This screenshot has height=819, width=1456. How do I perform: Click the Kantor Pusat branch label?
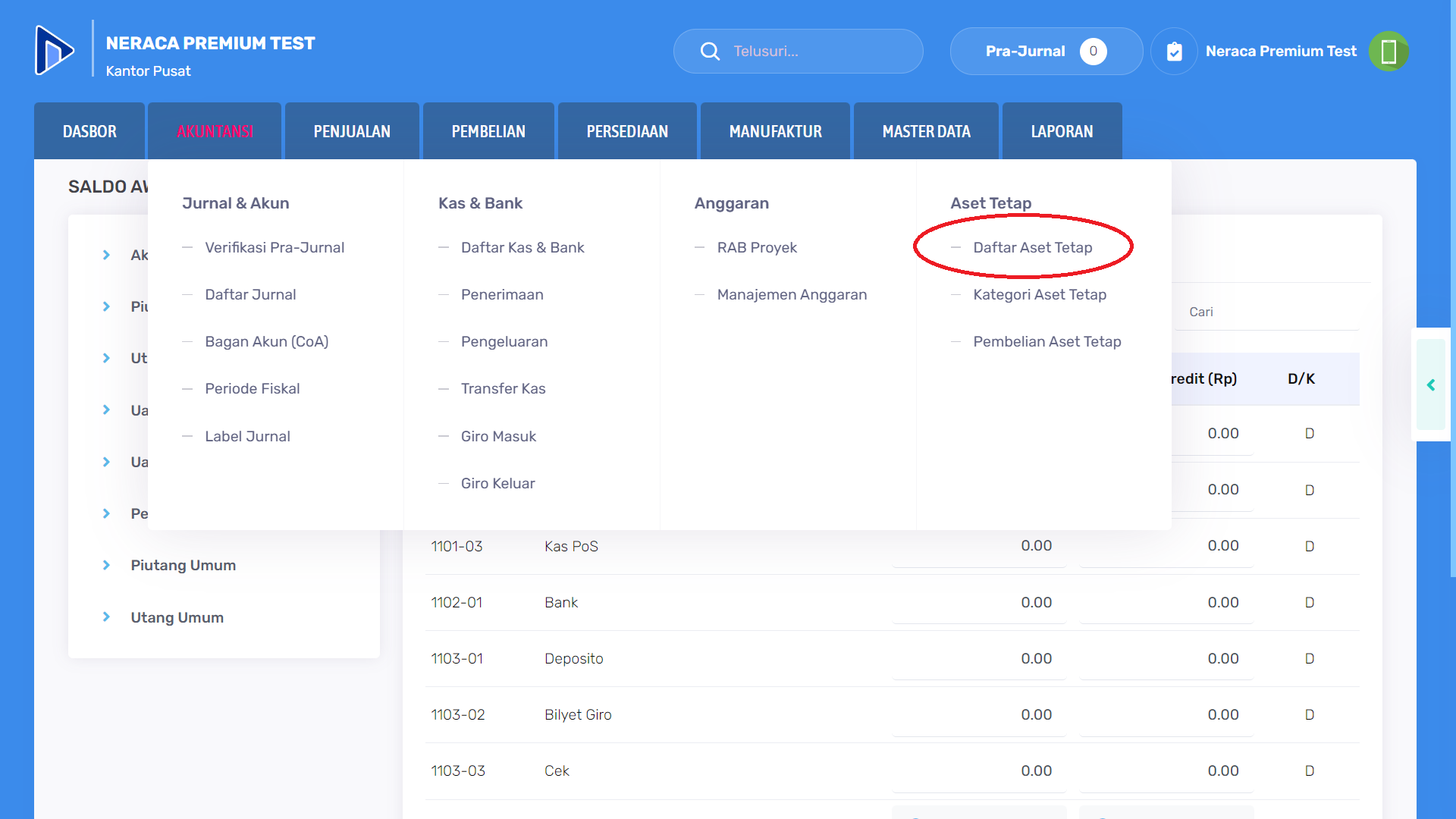pos(148,71)
